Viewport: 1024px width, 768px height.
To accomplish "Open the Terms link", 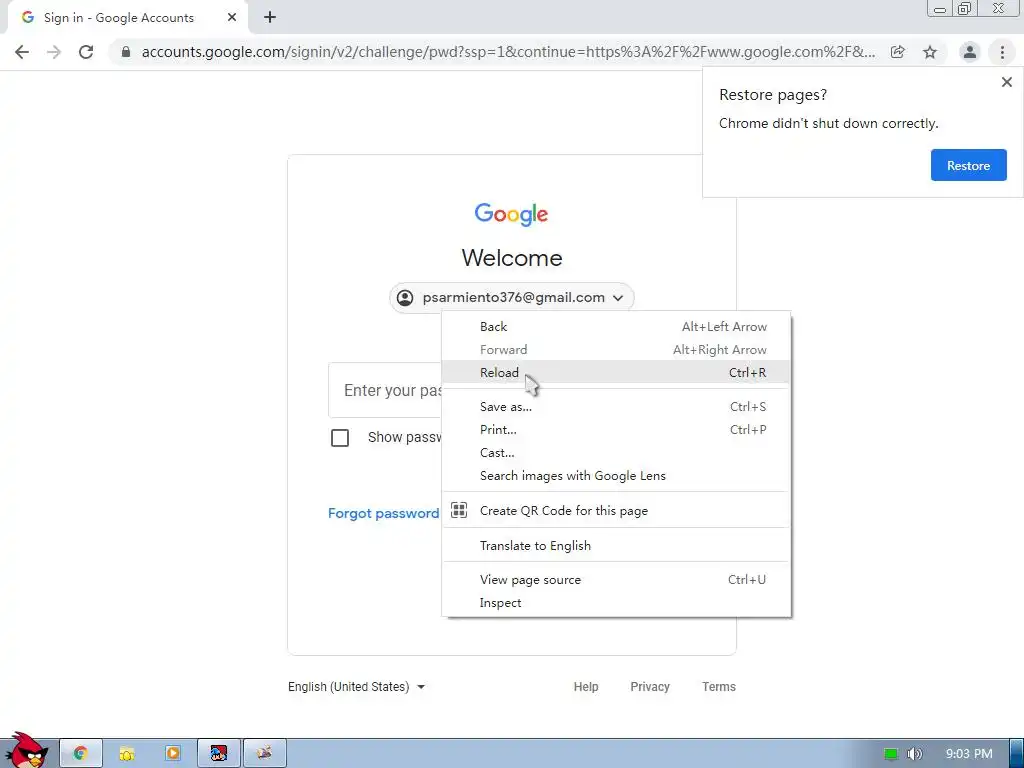I will pyautogui.click(x=718, y=686).
